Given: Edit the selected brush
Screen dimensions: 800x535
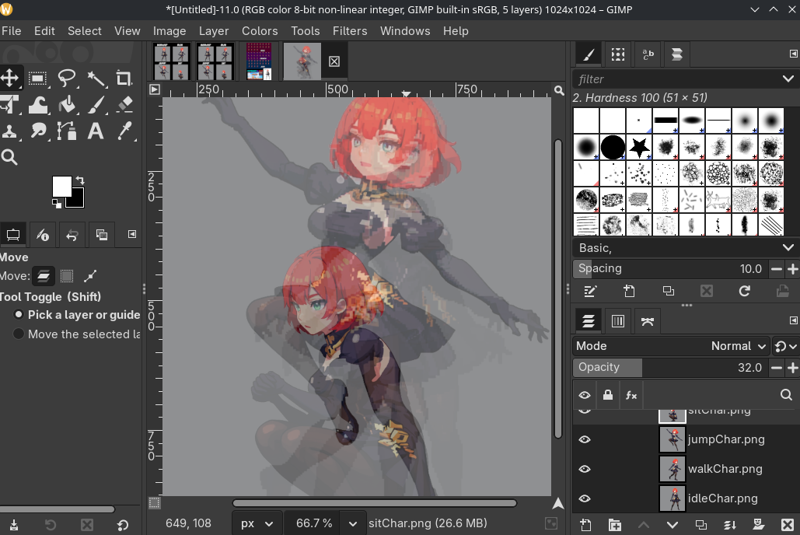Looking at the screenshot, I should (x=590, y=291).
